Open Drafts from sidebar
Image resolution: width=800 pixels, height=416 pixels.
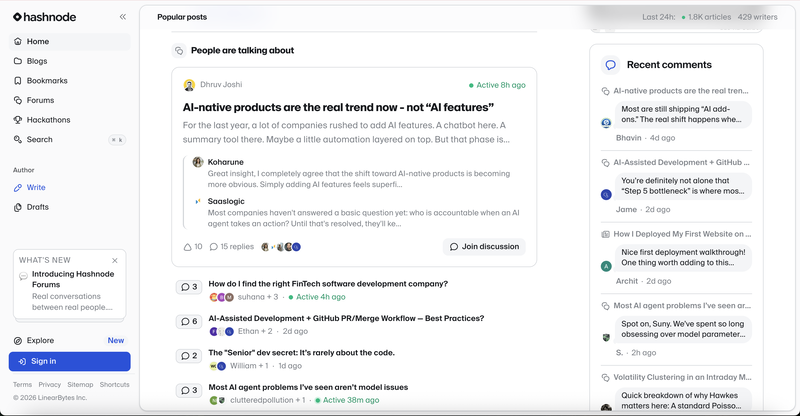pos(70,207)
